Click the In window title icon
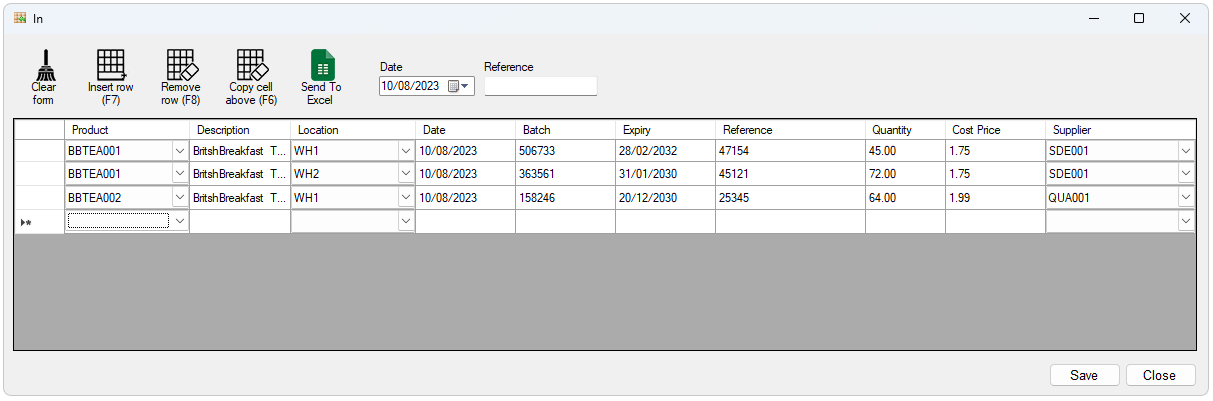Viewport: 1213px width, 401px height. [20, 18]
